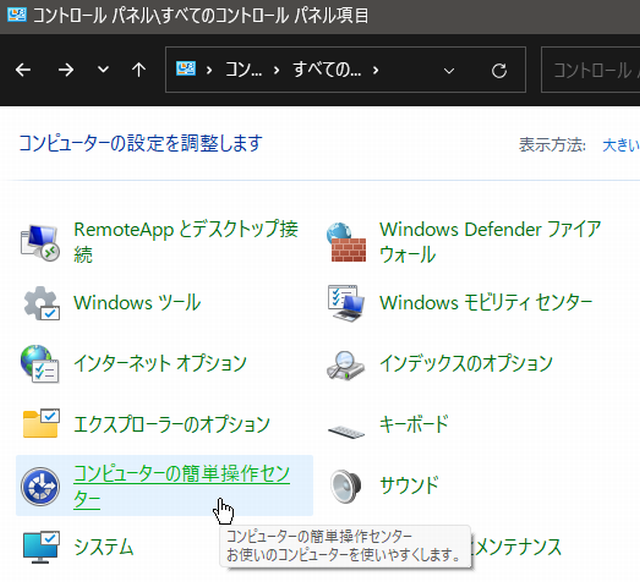Click the キーボード keyboard icon
The width and height of the screenshot is (640, 582).
pyautogui.click(x=347, y=426)
